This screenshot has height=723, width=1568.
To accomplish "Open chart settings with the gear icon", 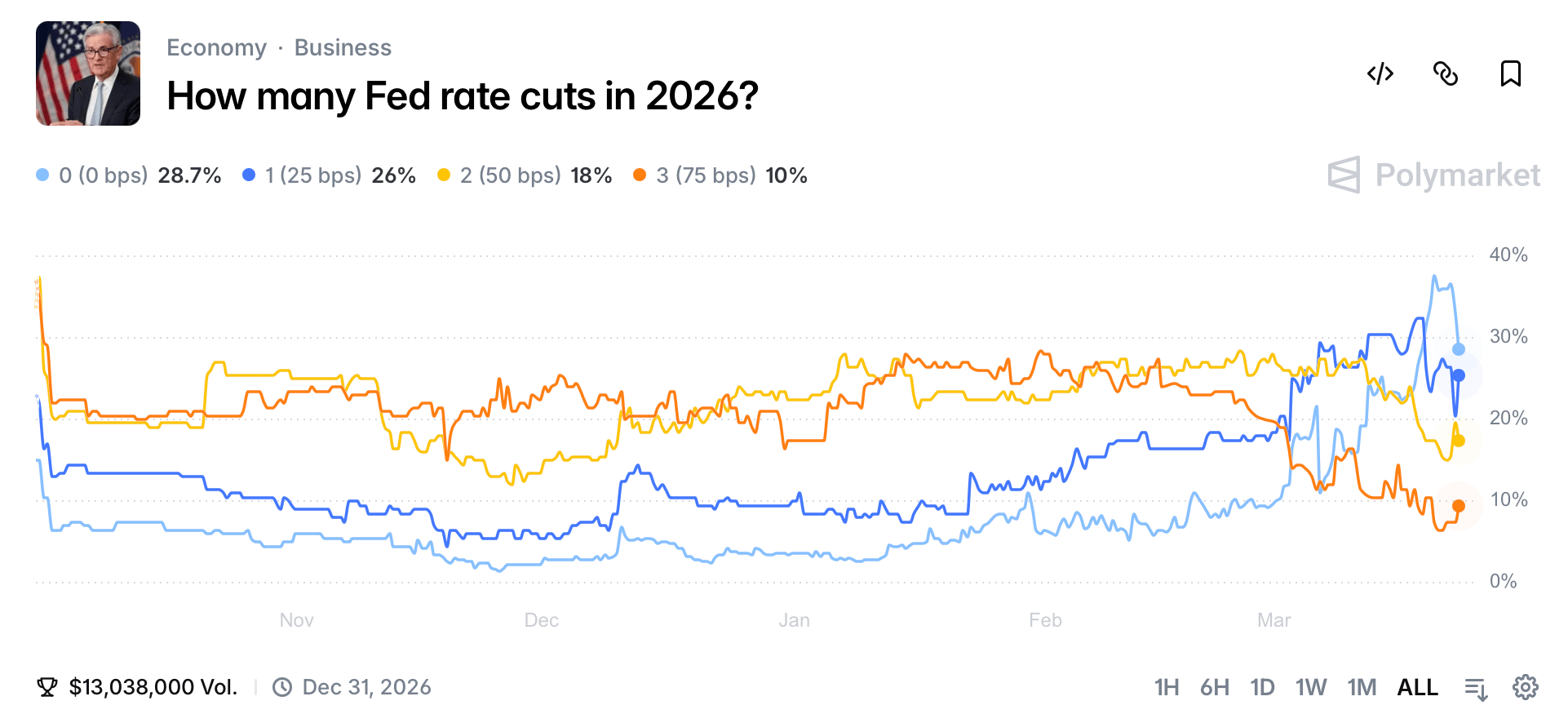I will tap(1525, 687).
